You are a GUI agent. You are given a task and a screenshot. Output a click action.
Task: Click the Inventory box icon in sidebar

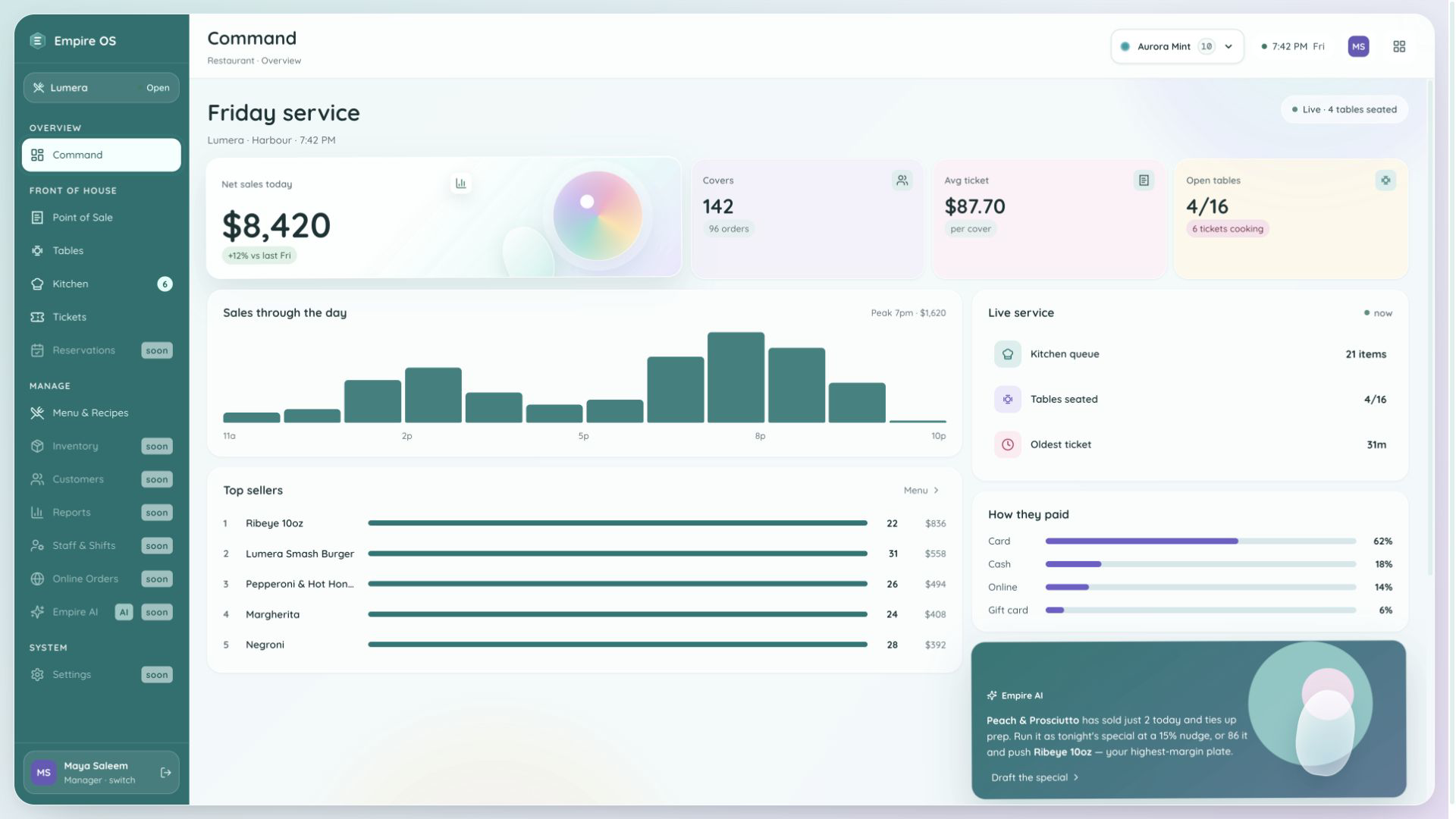[x=37, y=447]
